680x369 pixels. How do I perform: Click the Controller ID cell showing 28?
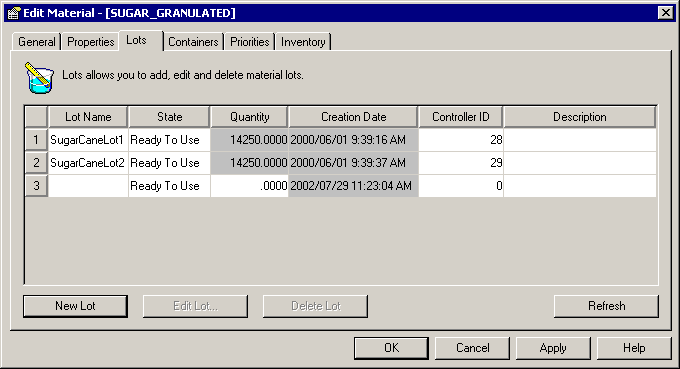(x=461, y=140)
